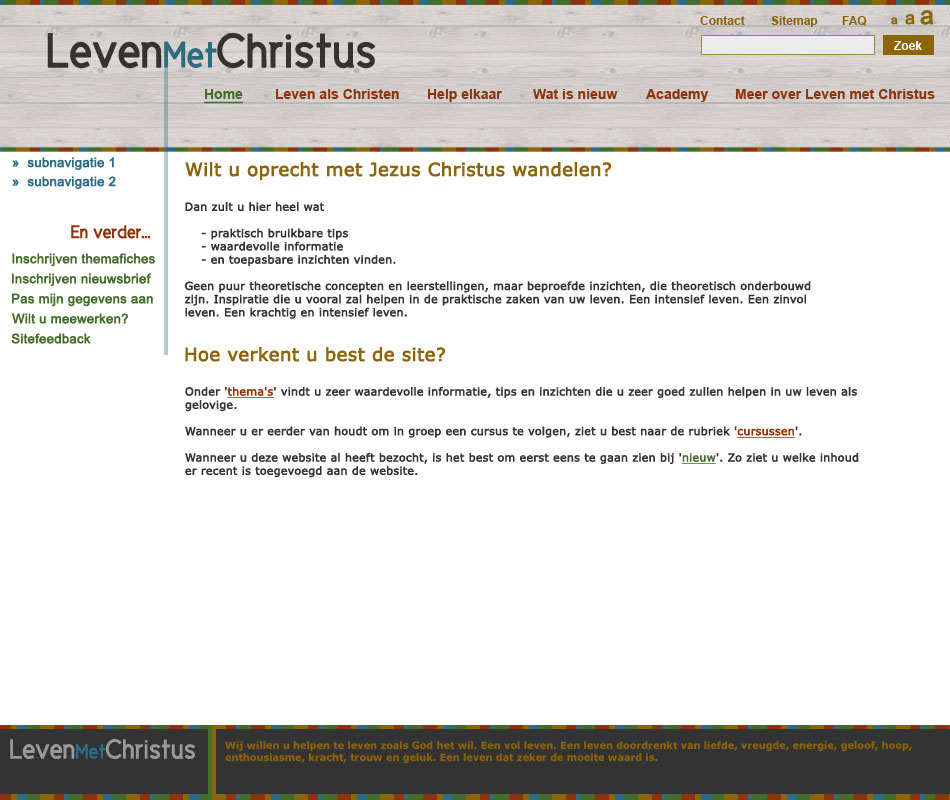Go to Help elkaar section

(x=464, y=95)
